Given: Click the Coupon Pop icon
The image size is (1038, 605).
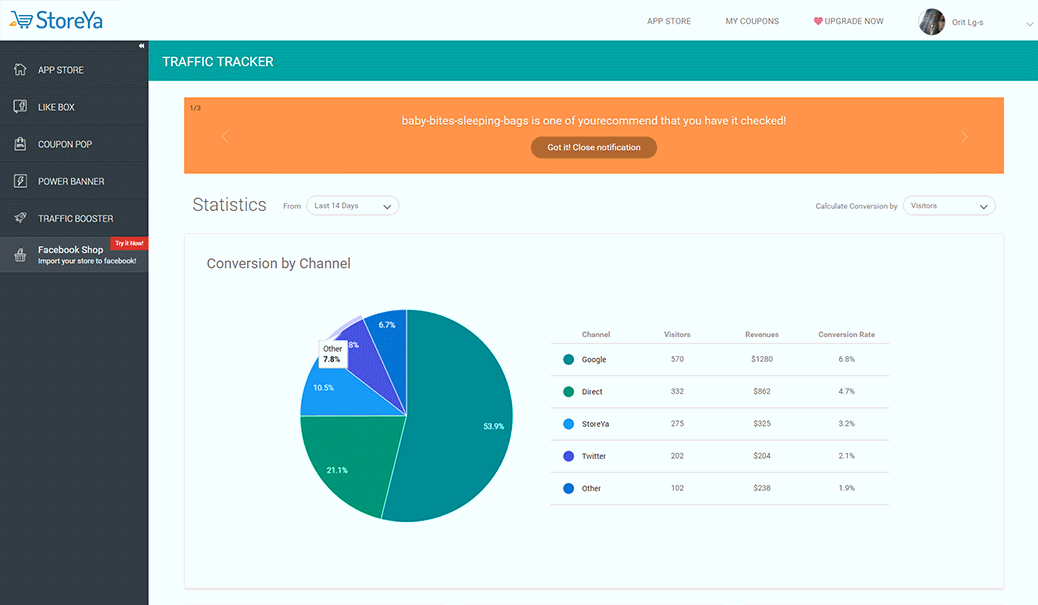Looking at the screenshot, I should click(21, 144).
